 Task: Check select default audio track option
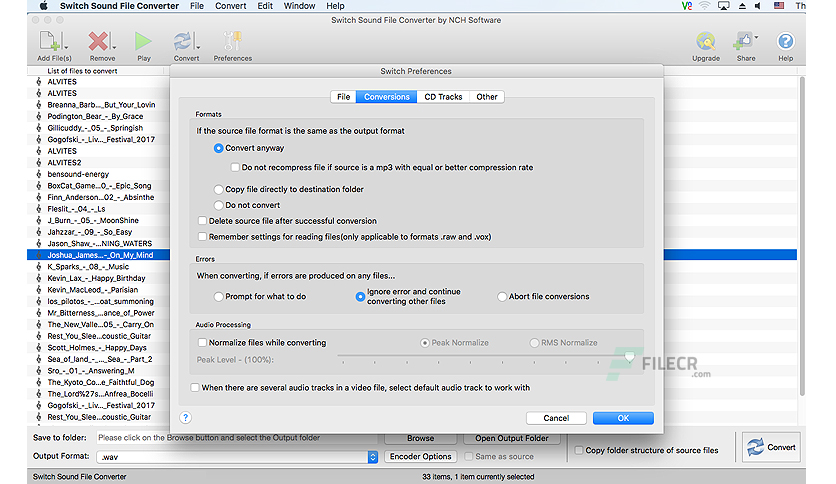(x=195, y=388)
